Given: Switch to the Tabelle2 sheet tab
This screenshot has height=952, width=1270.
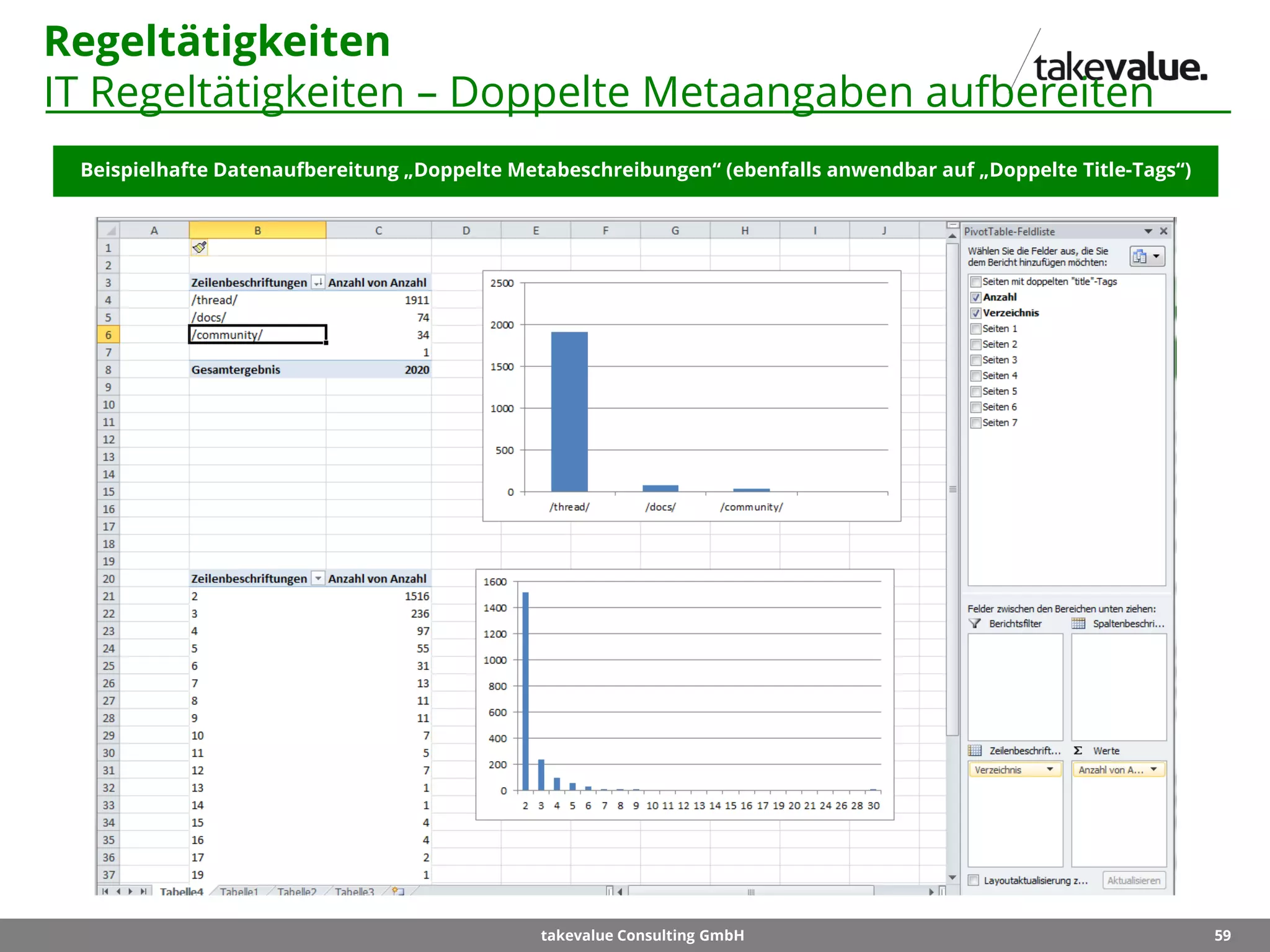Looking at the screenshot, I should point(296,891).
